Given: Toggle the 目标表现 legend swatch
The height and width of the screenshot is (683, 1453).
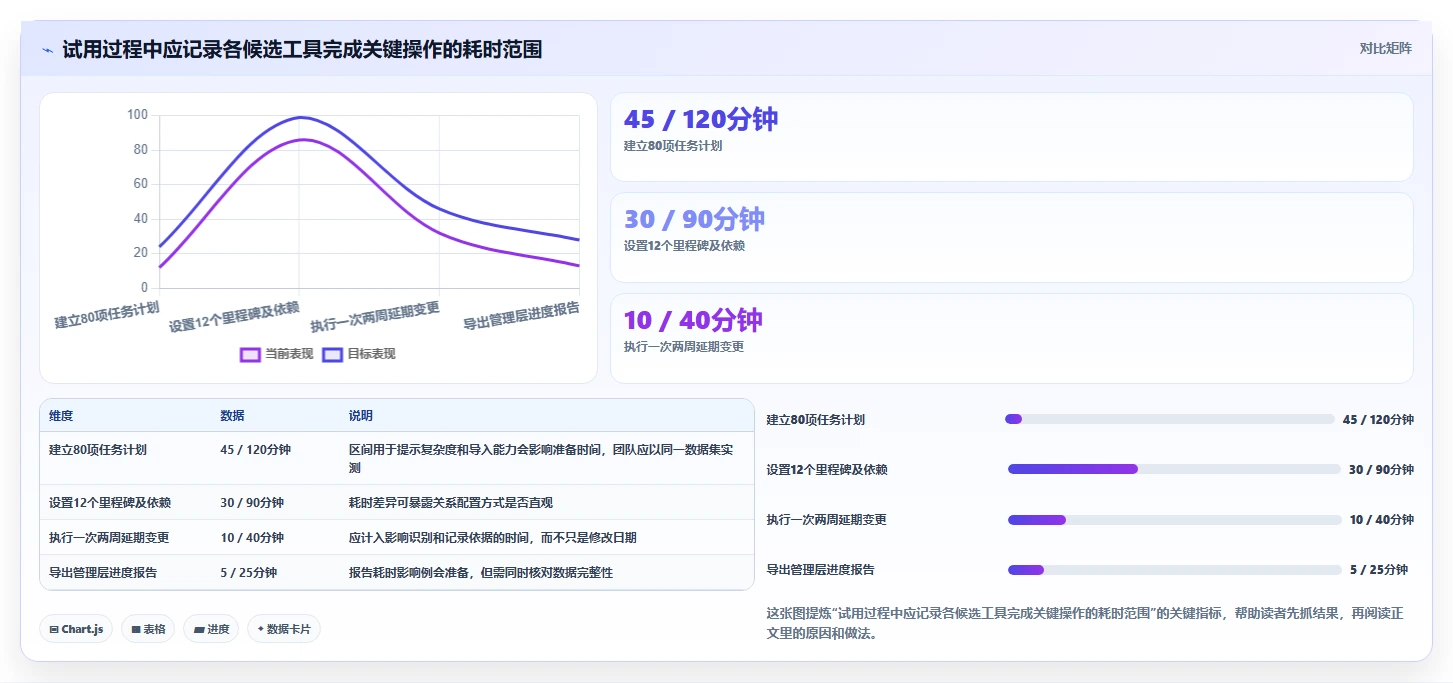Looking at the screenshot, I should coord(333,354).
